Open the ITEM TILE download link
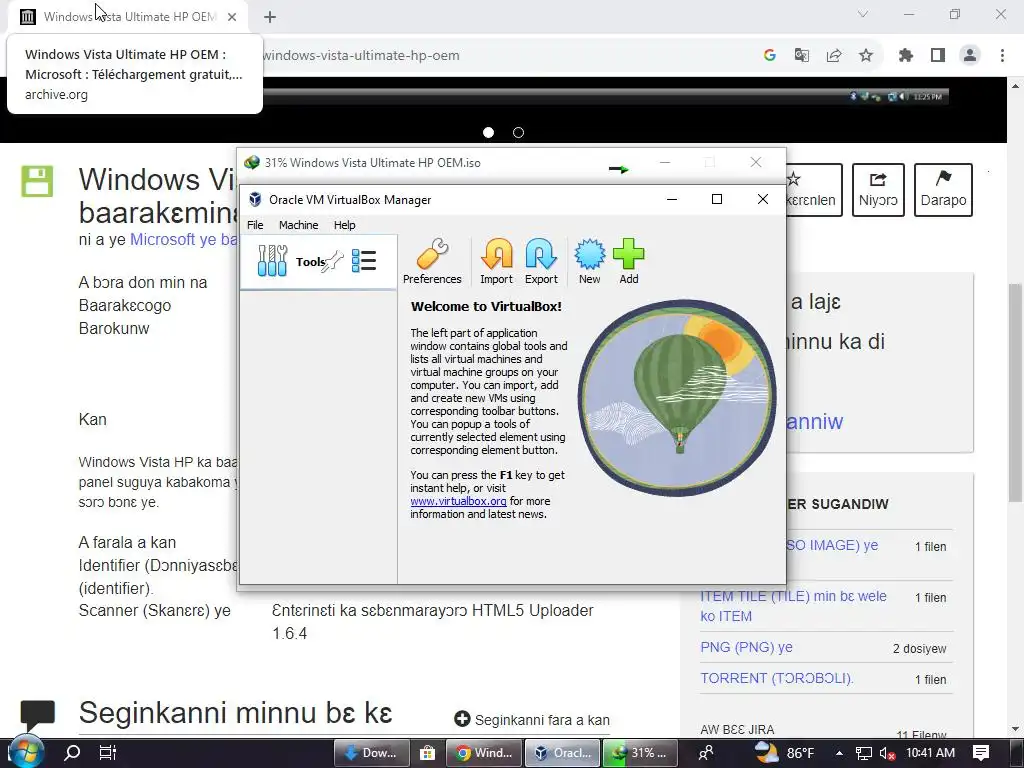 click(793, 606)
